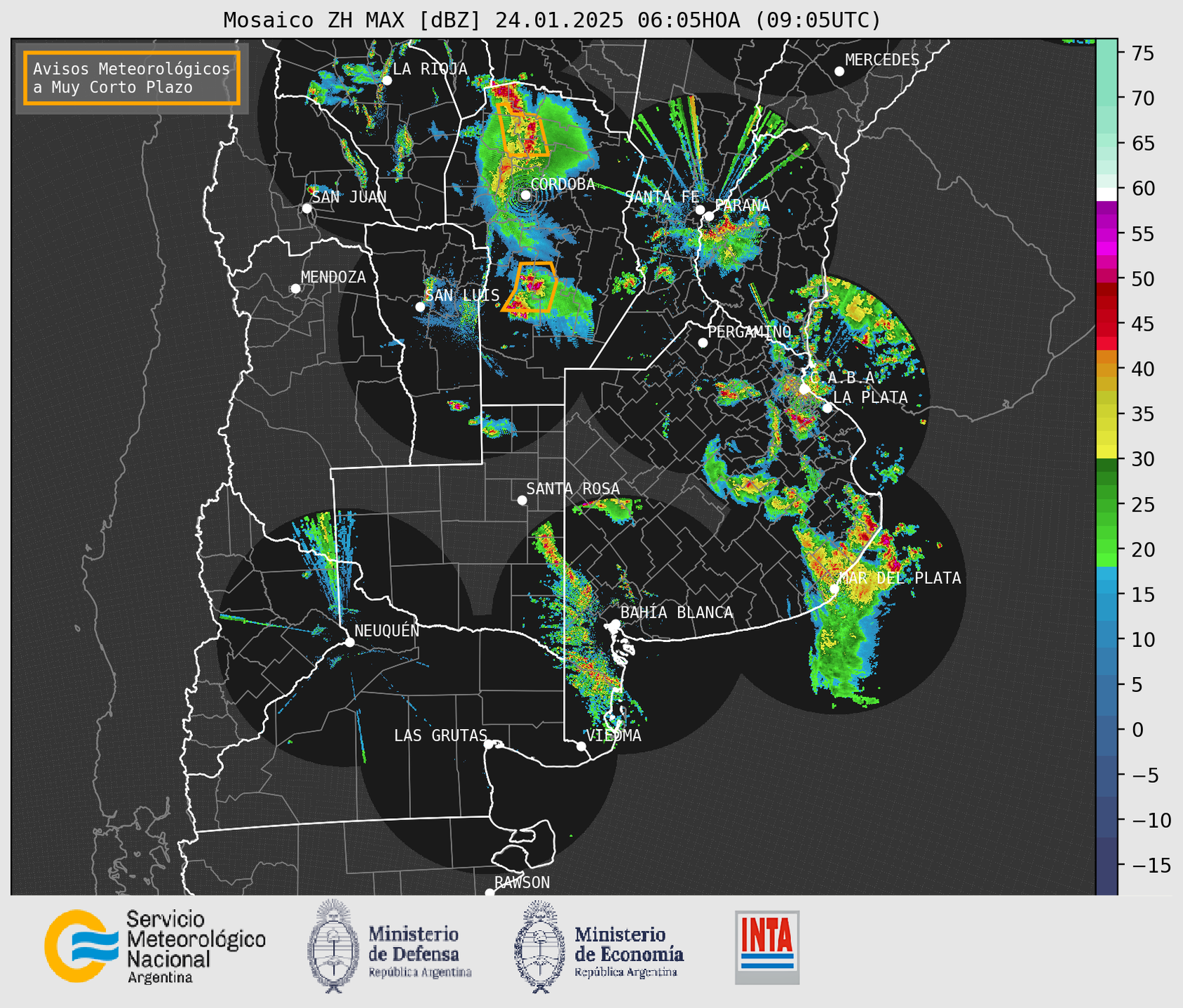Click the Avisos Meteorológicos a Muy Corto Plazo legend box
This screenshot has width=1183, height=1008.
click(132, 78)
